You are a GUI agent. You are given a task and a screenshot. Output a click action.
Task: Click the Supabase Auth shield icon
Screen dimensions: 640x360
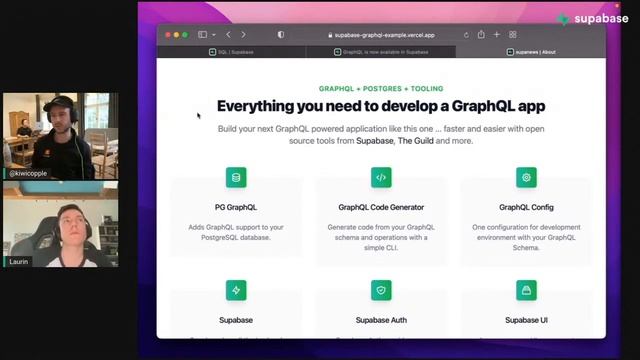pyautogui.click(x=381, y=290)
